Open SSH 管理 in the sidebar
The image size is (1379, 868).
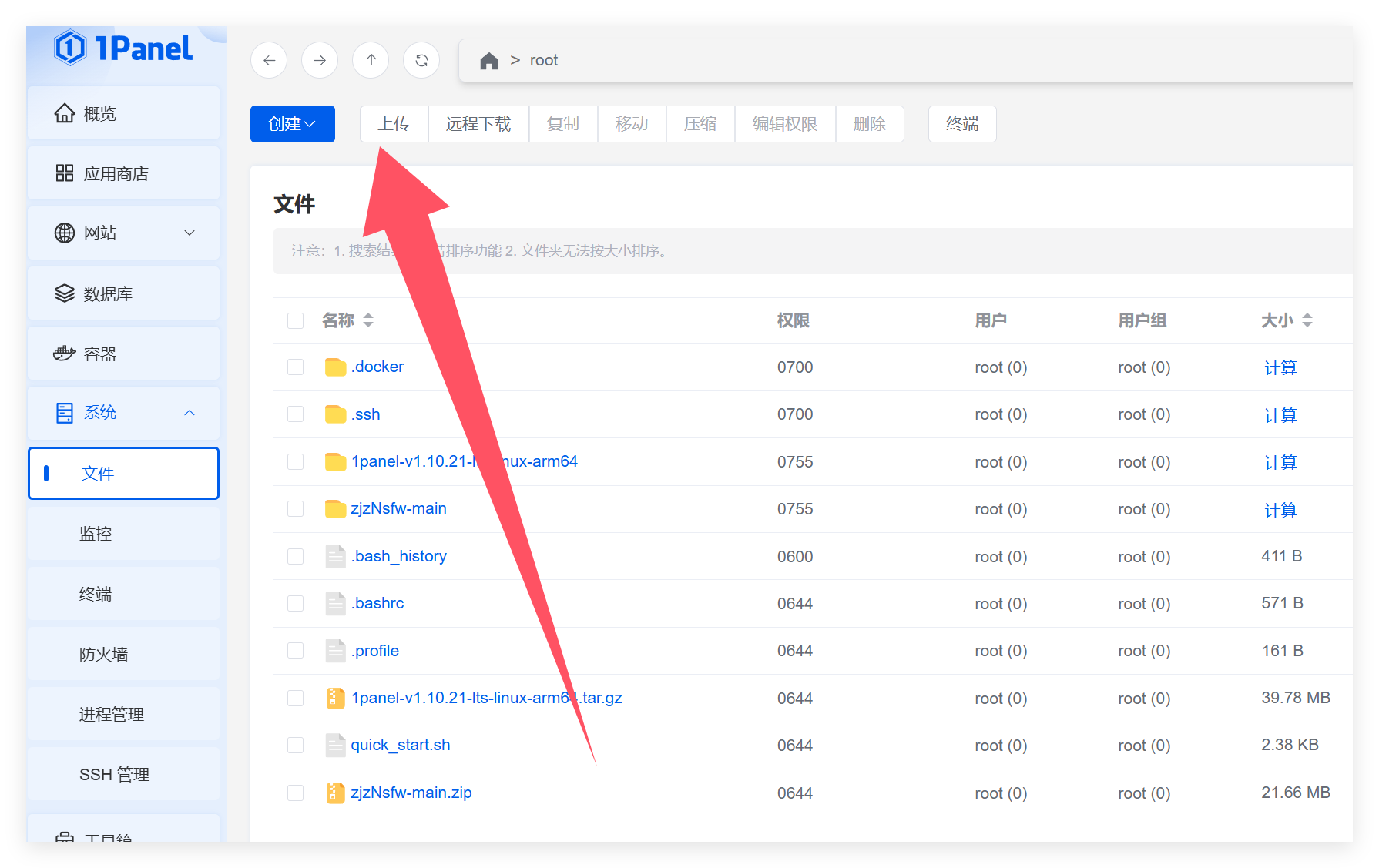tap(123, 774)
